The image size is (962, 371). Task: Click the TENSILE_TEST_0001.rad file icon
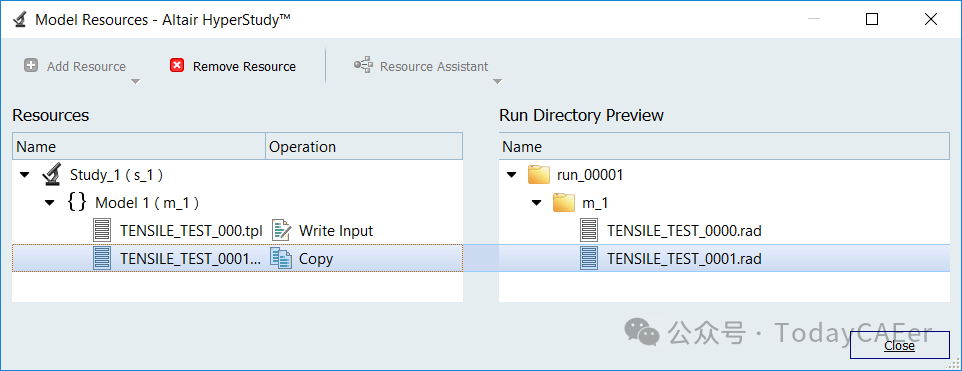589,259
